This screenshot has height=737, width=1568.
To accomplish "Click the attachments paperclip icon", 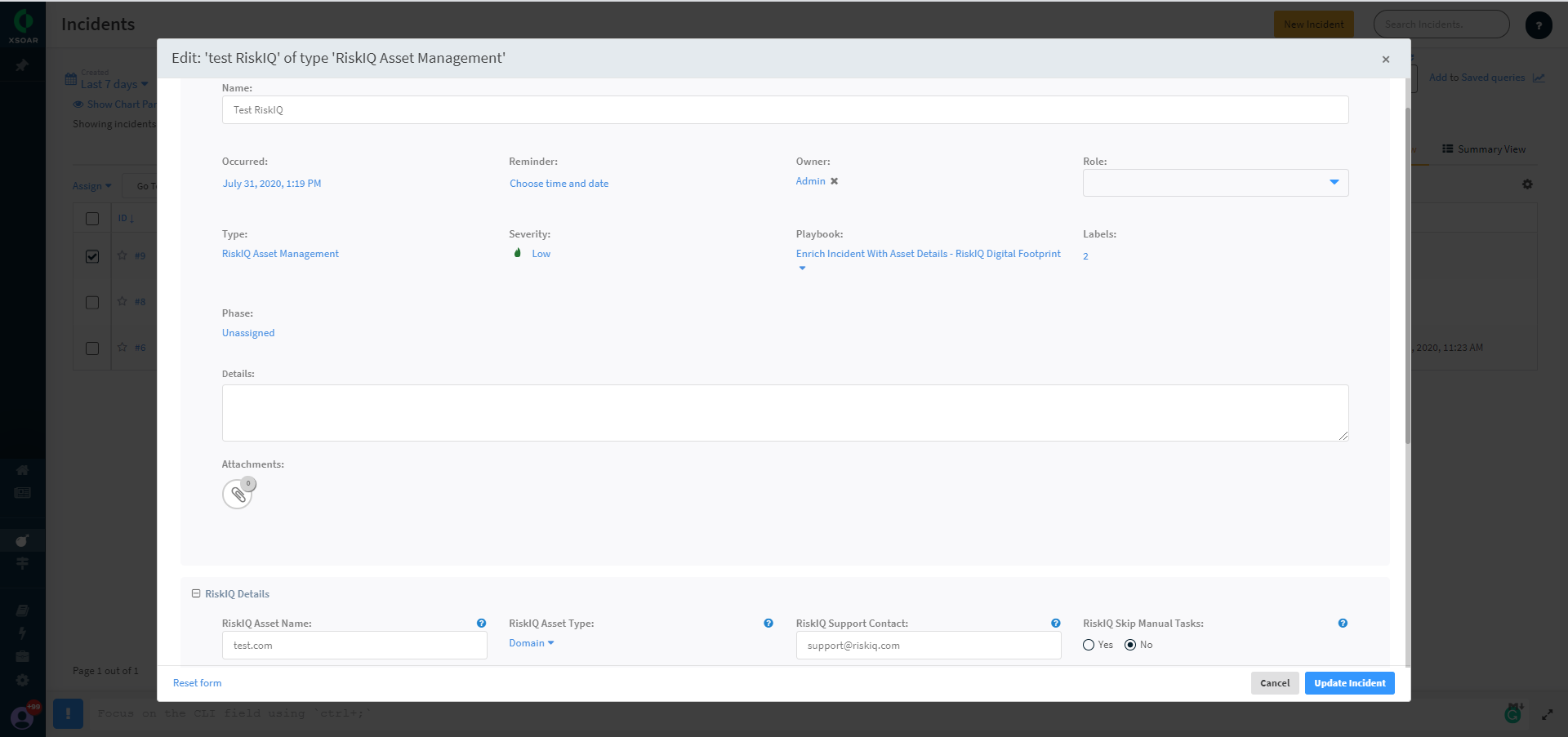I will pos(238,495).
